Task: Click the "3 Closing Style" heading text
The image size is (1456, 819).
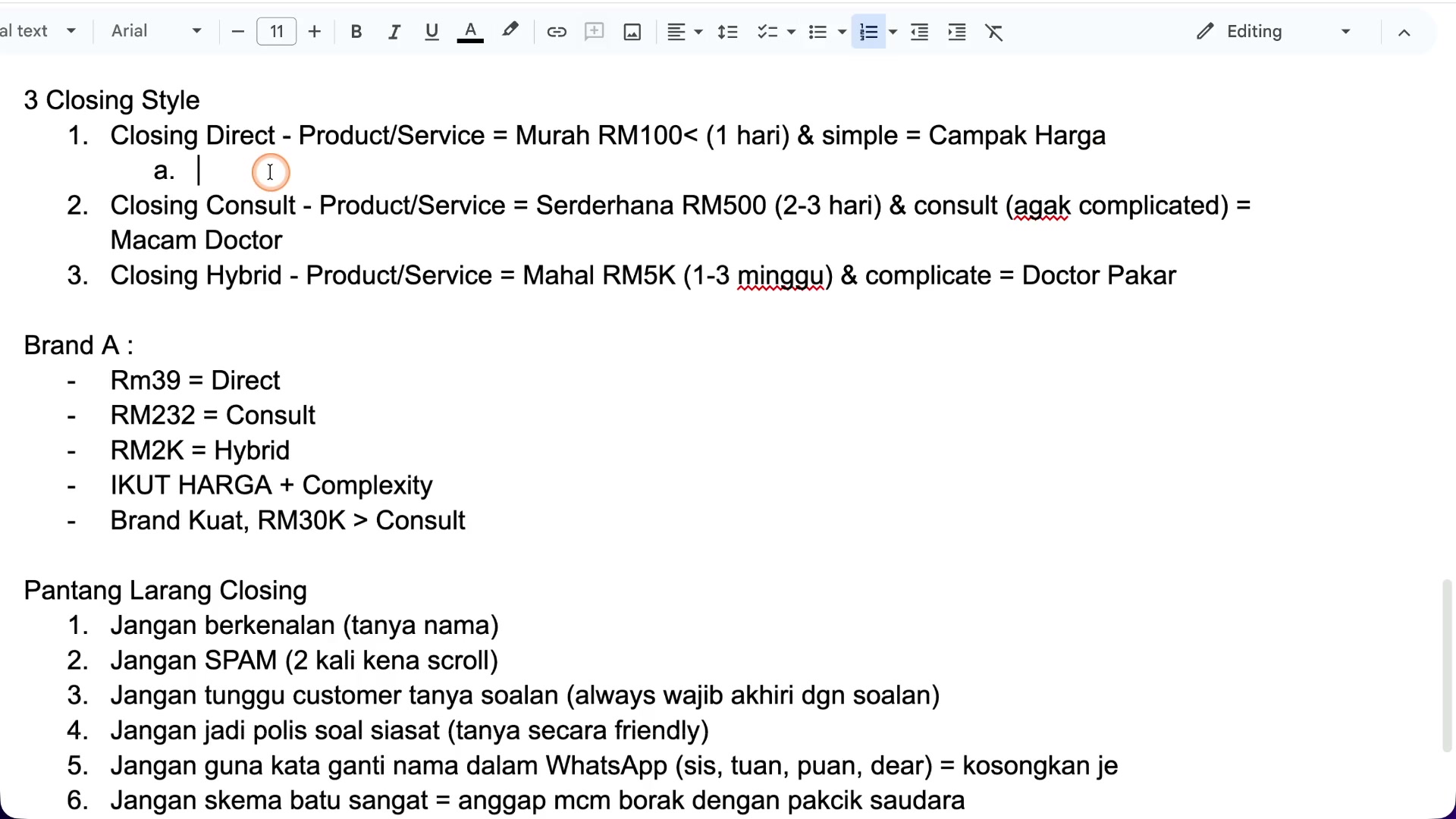Action: [x=111, y=101]
